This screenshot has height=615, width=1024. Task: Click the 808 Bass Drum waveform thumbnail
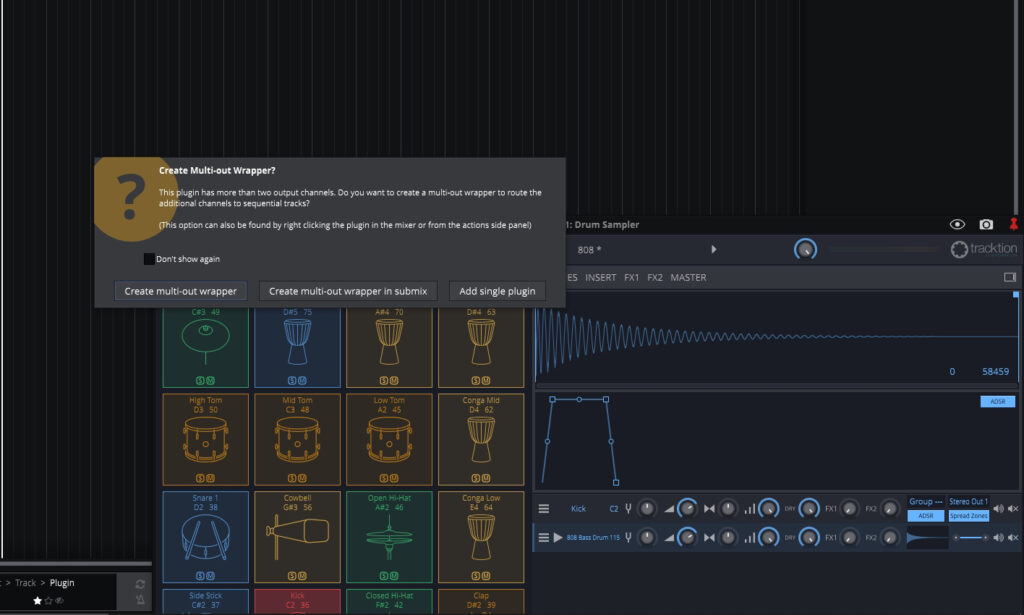(x=927, y=537)
